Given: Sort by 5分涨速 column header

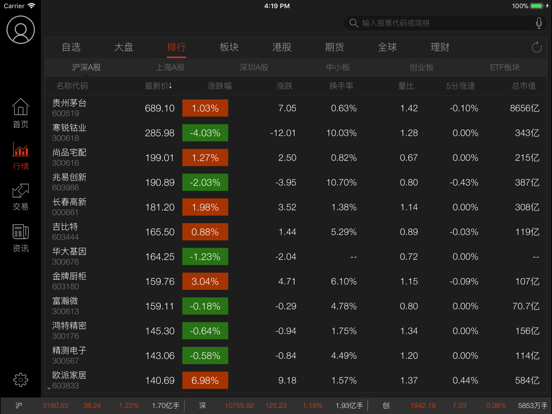Looking at the screenshot, I should (x=460, y=86).
